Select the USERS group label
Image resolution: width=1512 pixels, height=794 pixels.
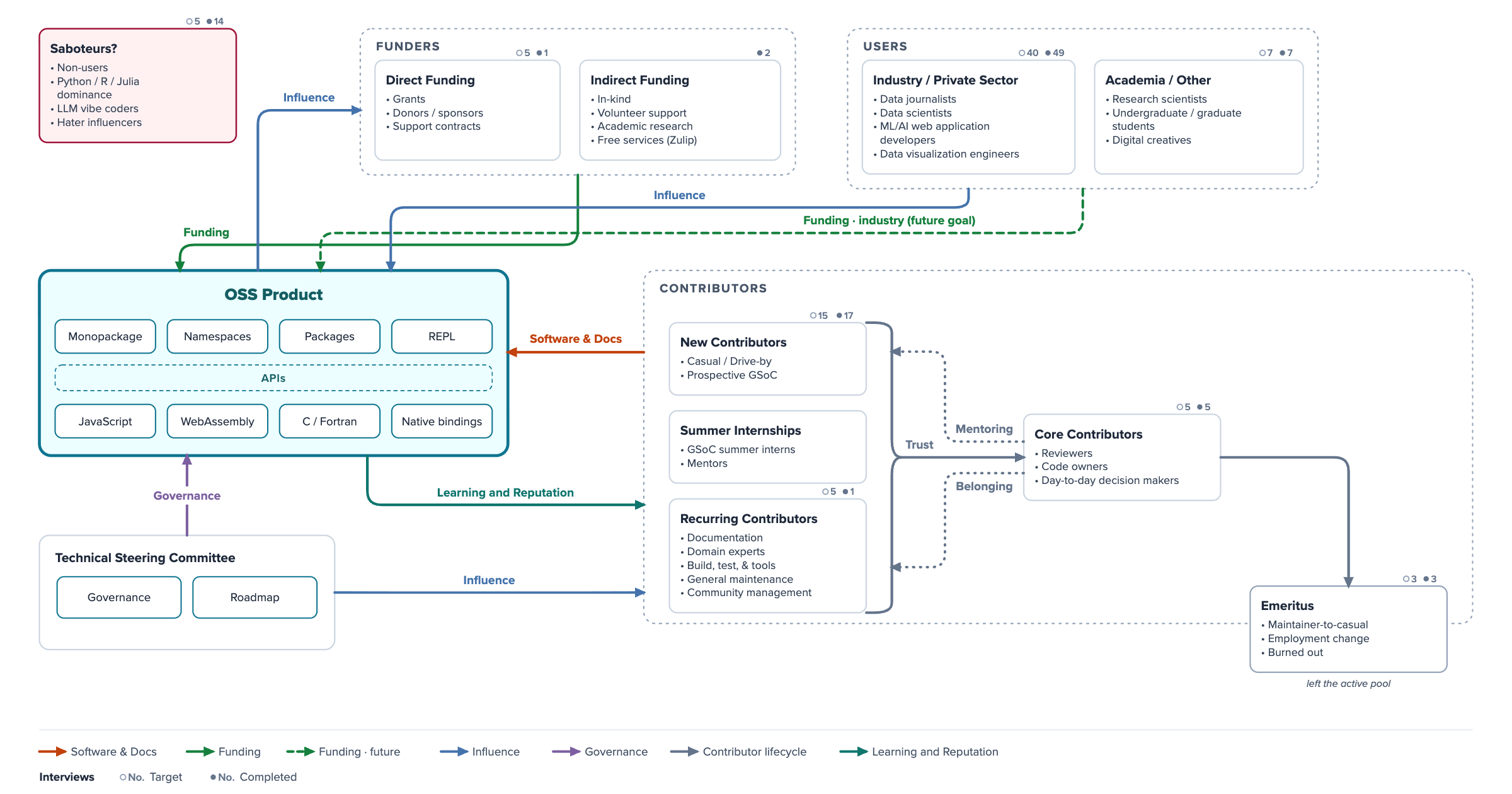pyautogui.click(x=885, y=47)
